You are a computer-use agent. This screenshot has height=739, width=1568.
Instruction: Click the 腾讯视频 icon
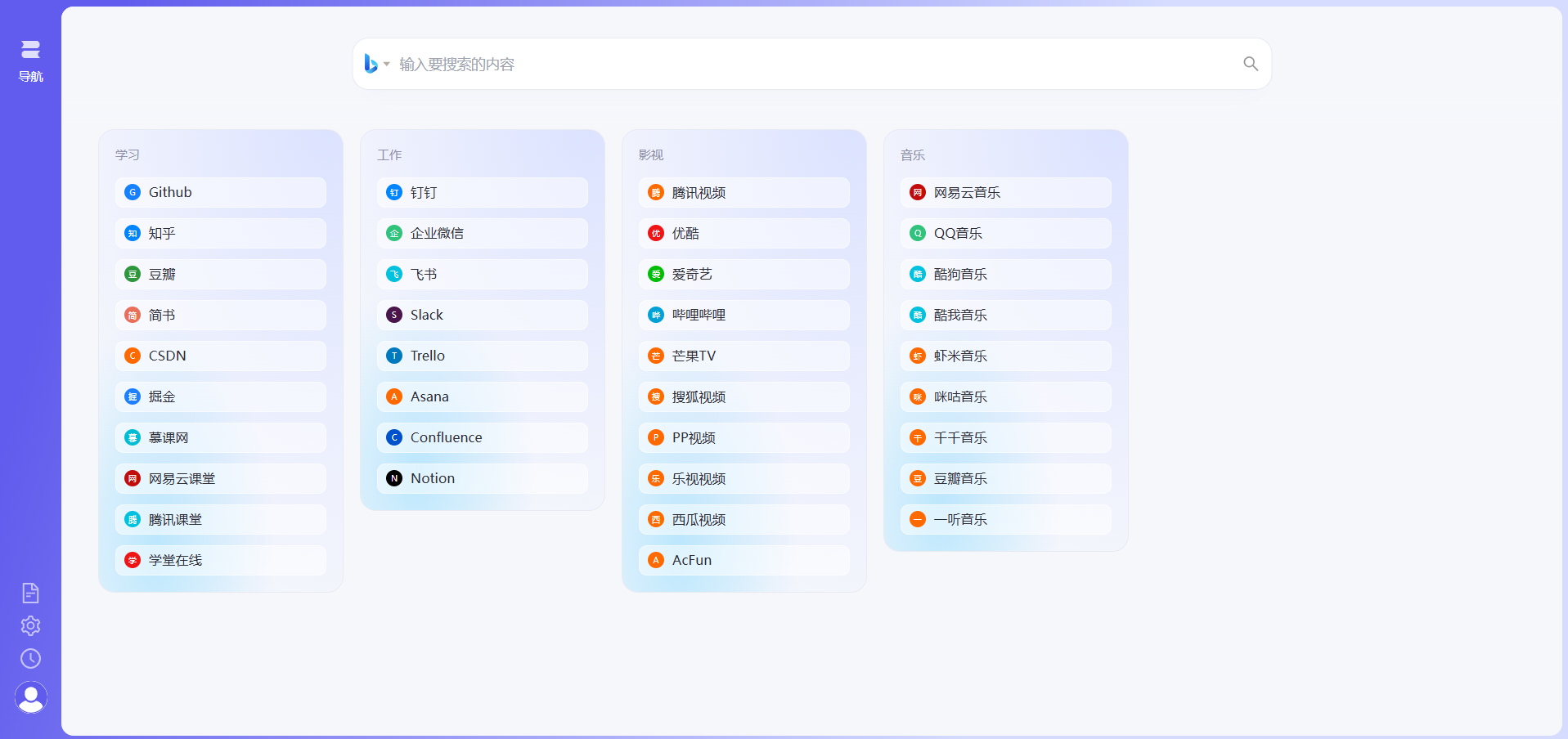pyautogui.click(x=656, y=192)
